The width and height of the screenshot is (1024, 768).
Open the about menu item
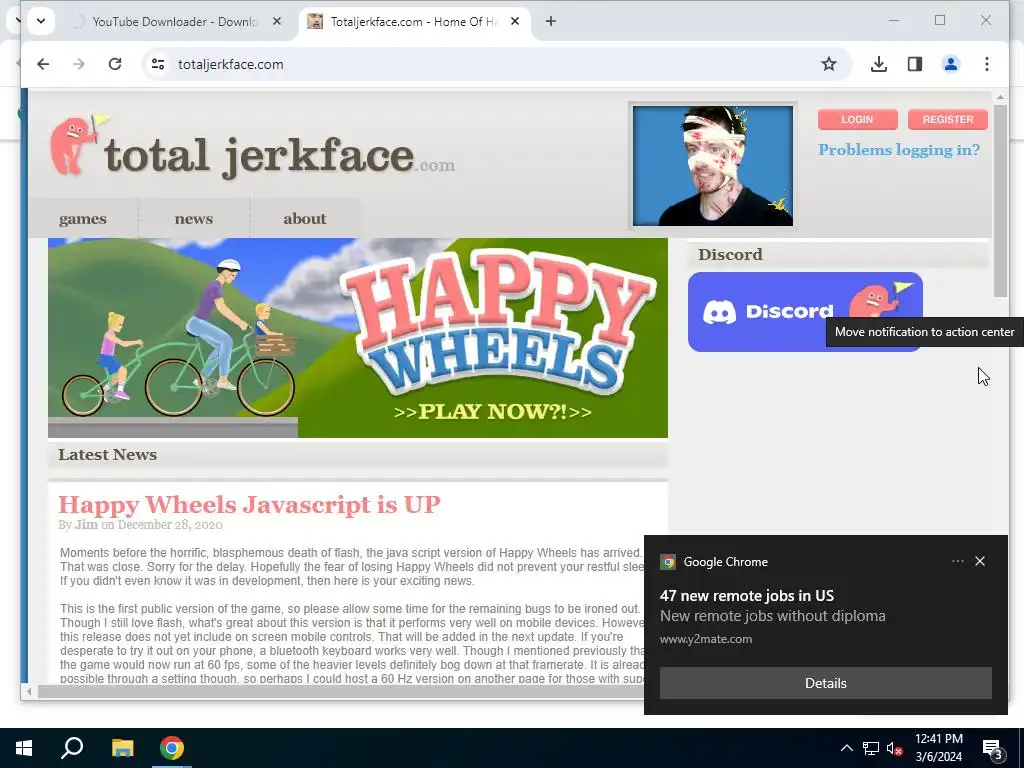click(x=305, y=219)
